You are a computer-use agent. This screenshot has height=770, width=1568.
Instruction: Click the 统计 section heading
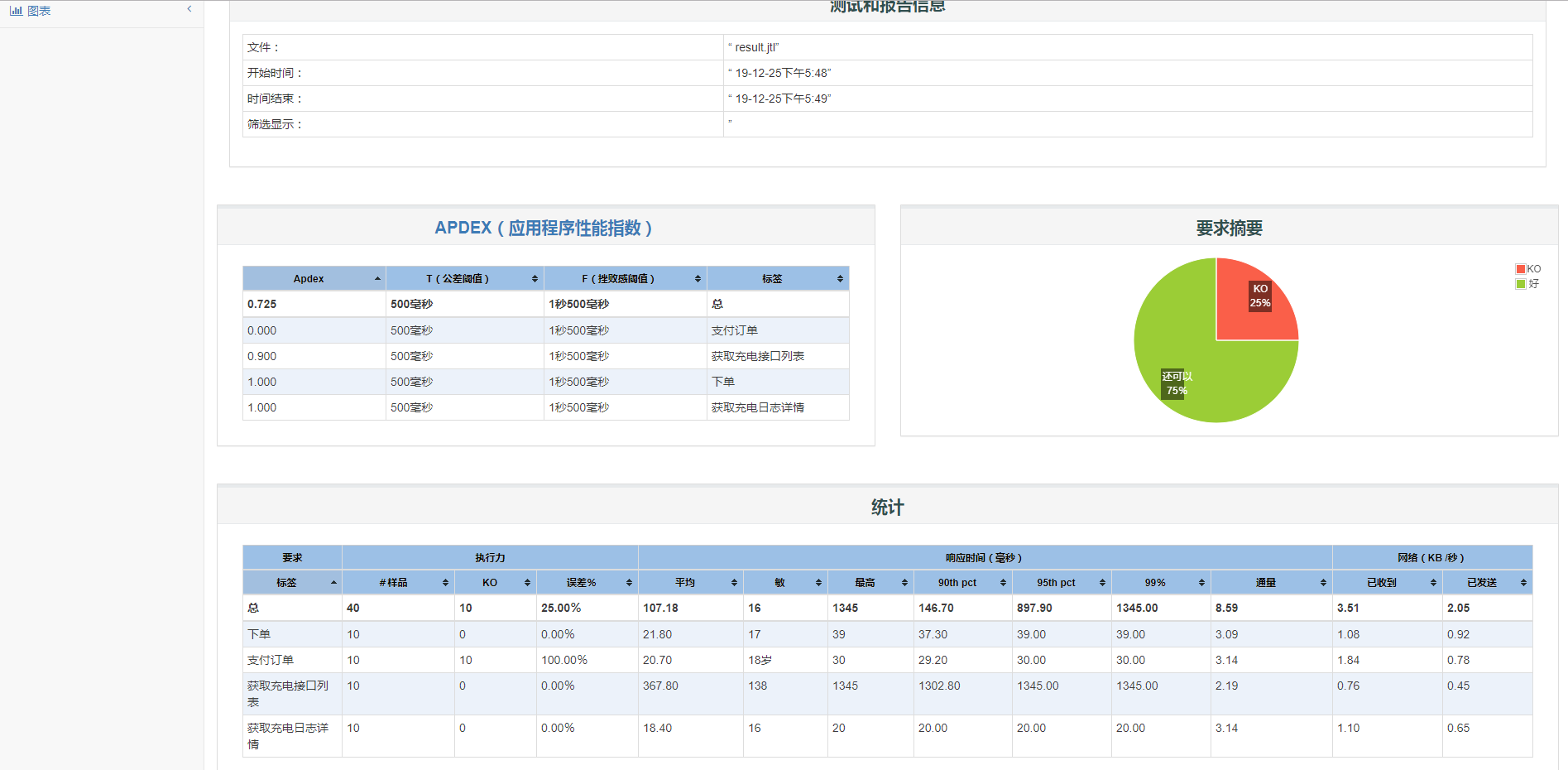pyautogui.click(x=887, y=507)
